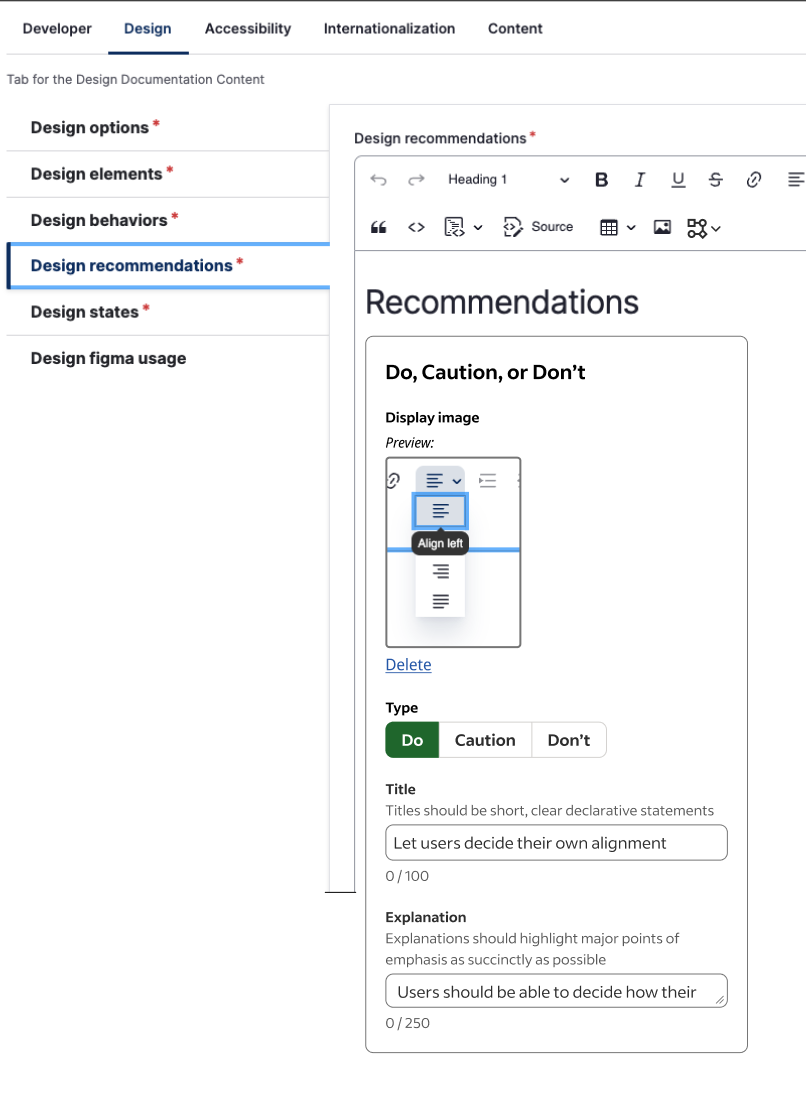Viewport: 806px width, 1106px height.
Task: Expand code block language dropdown arrow
Action: point(478,228)
